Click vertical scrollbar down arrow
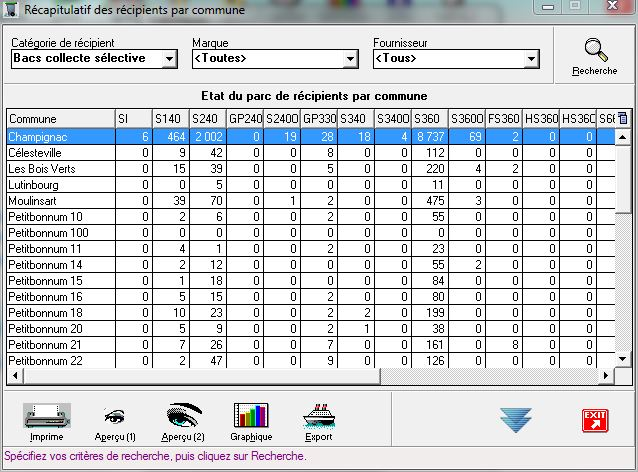 pos(624,358)
